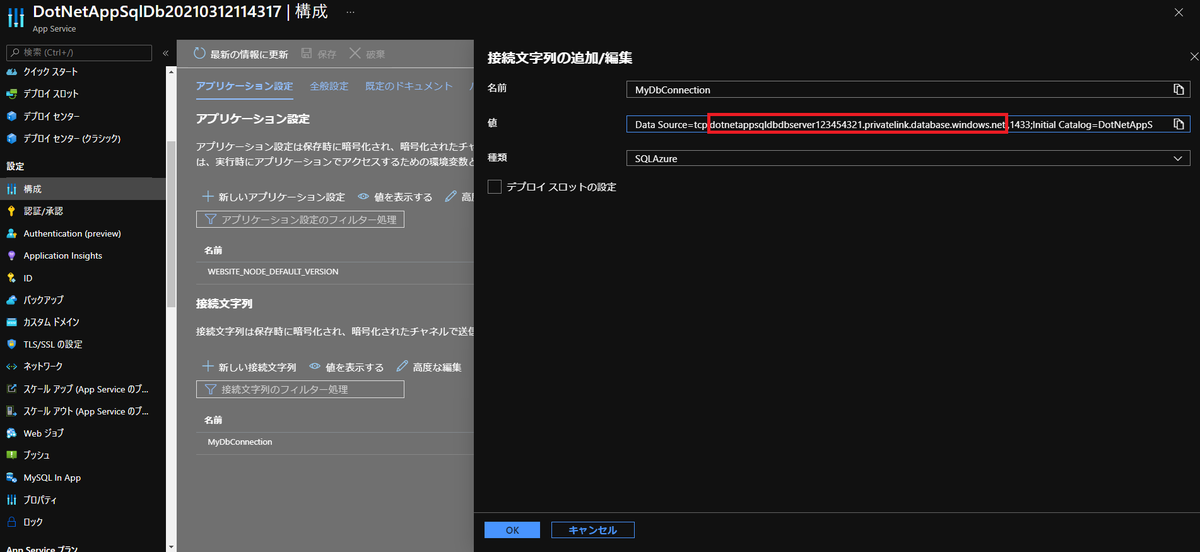
Task: Click アプリケーション設定のフィルター処理 filter box
Action: point(300,219)
